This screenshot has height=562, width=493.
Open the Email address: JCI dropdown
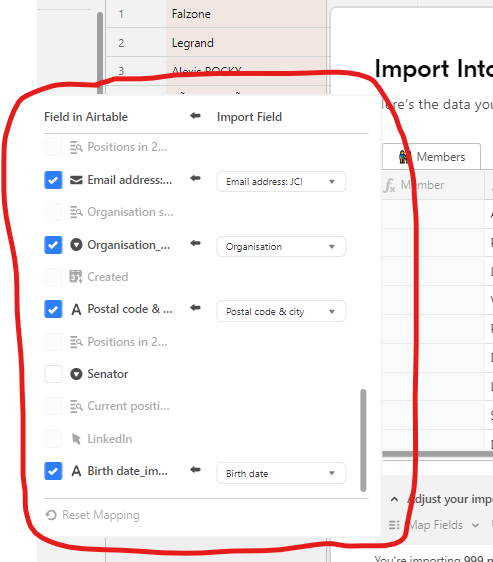tap(281, 182)
